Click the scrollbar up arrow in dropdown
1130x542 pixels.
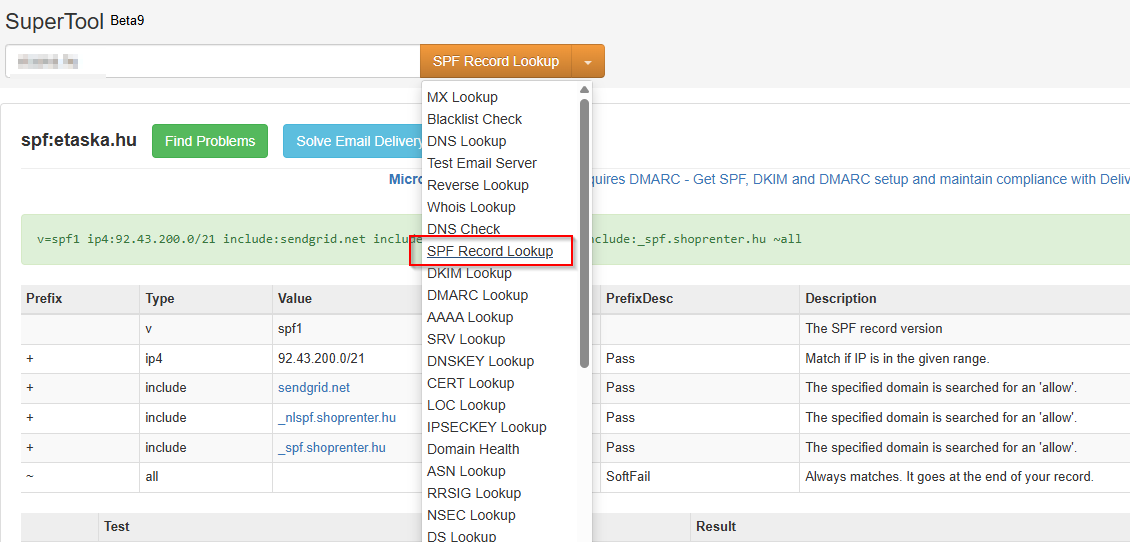[584, 89]
